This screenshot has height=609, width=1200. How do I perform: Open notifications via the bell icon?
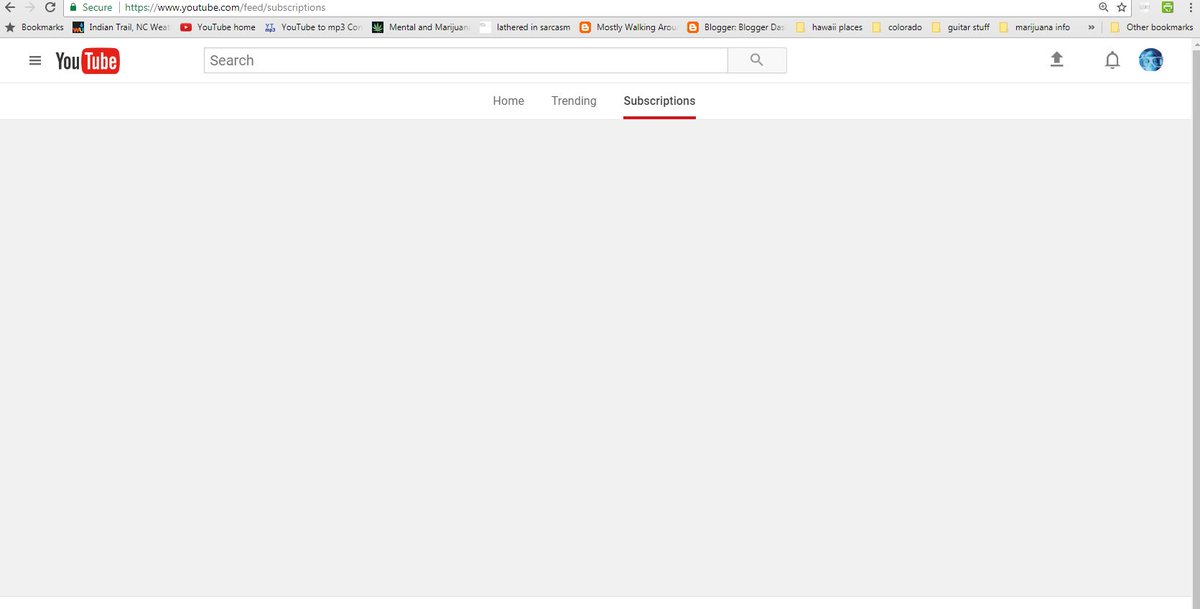1111,60
